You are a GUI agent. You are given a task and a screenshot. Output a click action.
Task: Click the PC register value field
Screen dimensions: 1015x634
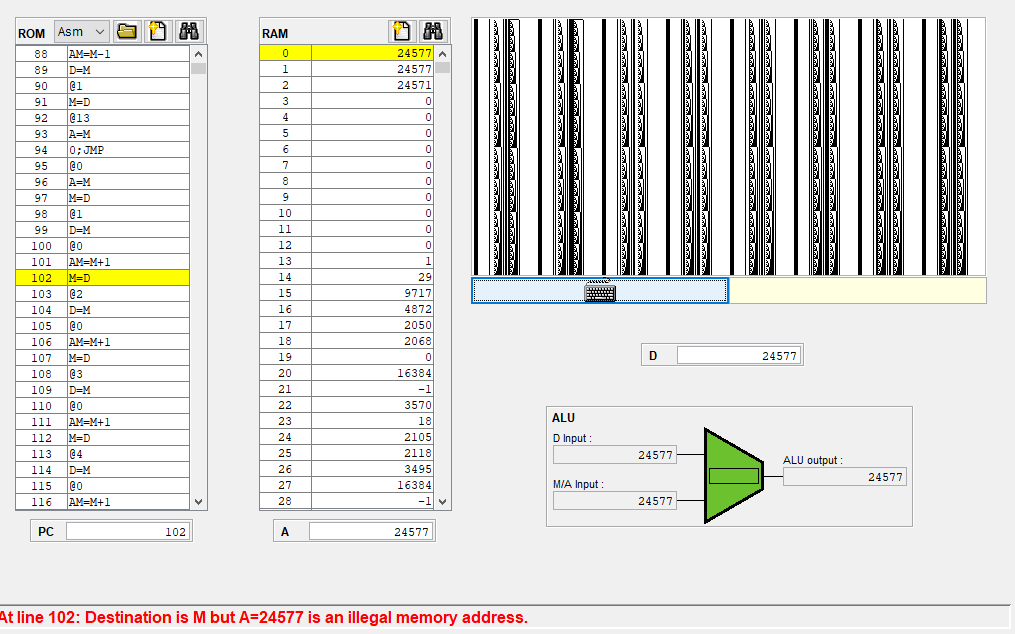click(126, 532)
